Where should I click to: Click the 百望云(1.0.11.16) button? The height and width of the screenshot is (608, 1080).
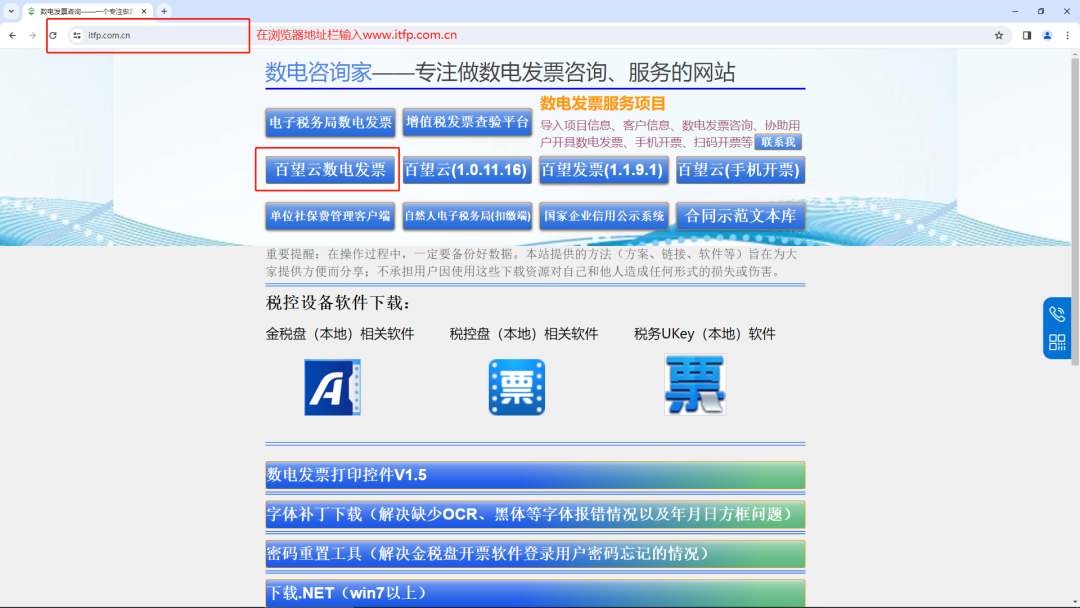pos(467,169)
